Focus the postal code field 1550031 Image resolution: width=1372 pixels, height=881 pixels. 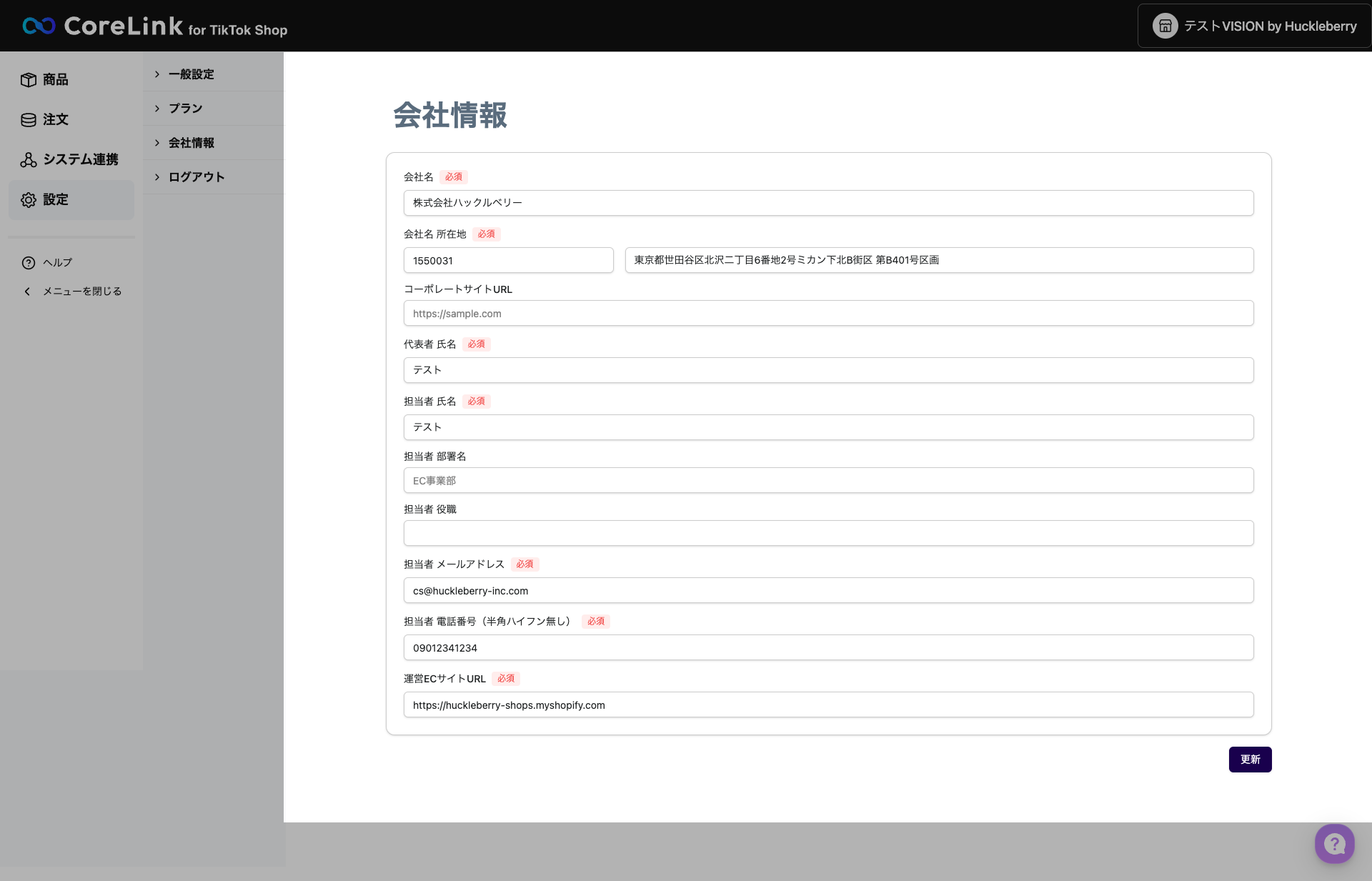coord(508,260)
